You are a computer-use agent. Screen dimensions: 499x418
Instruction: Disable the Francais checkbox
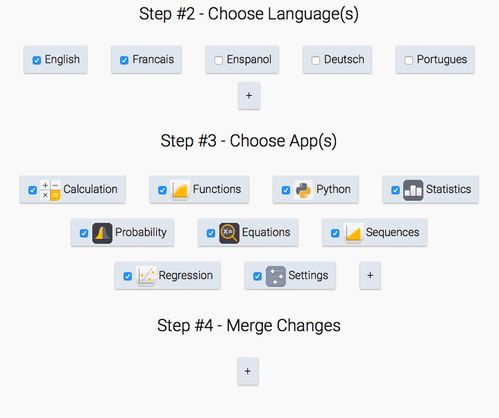click(124, 60)
